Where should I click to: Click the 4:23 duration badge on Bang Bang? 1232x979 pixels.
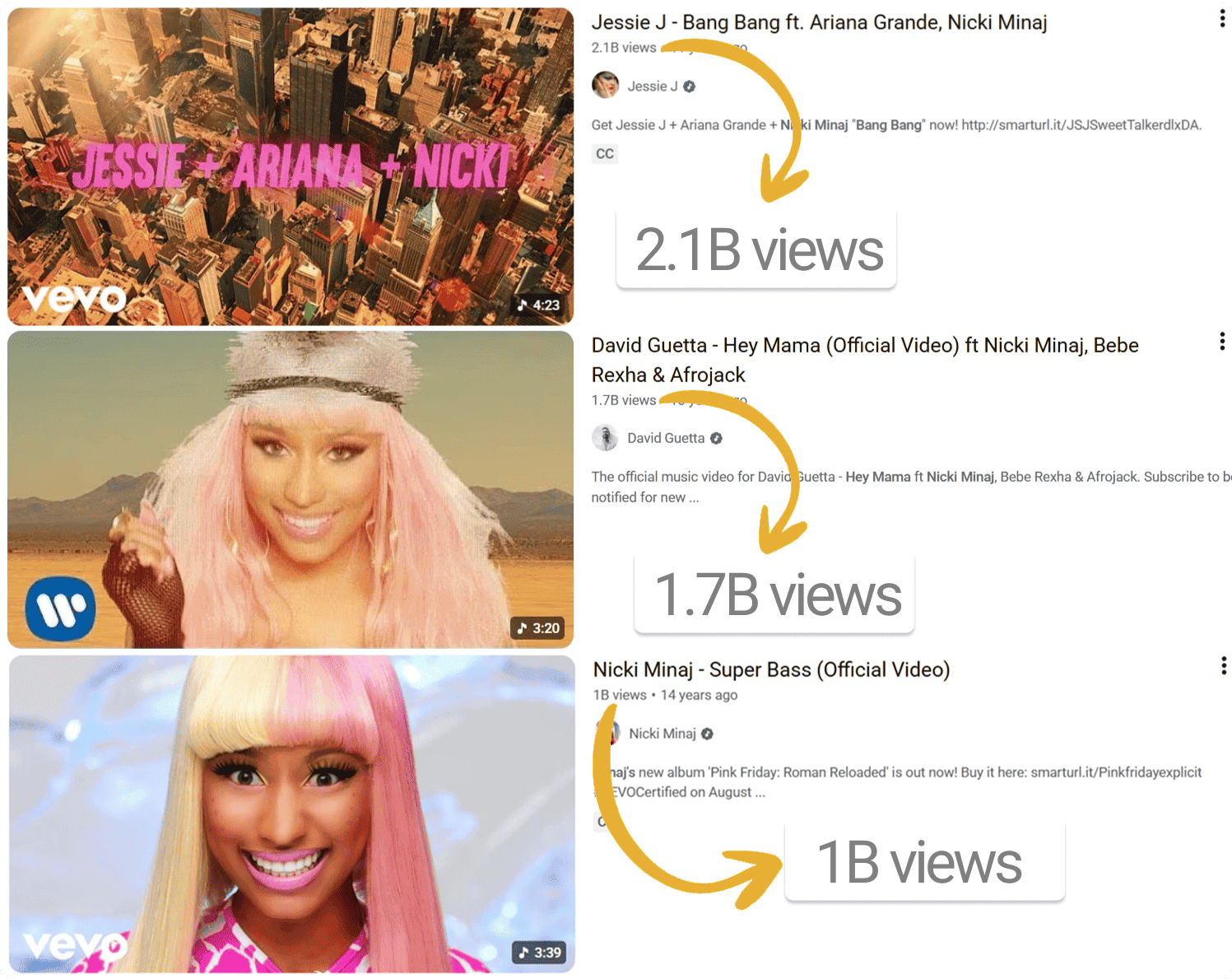(x=538, y=305)
